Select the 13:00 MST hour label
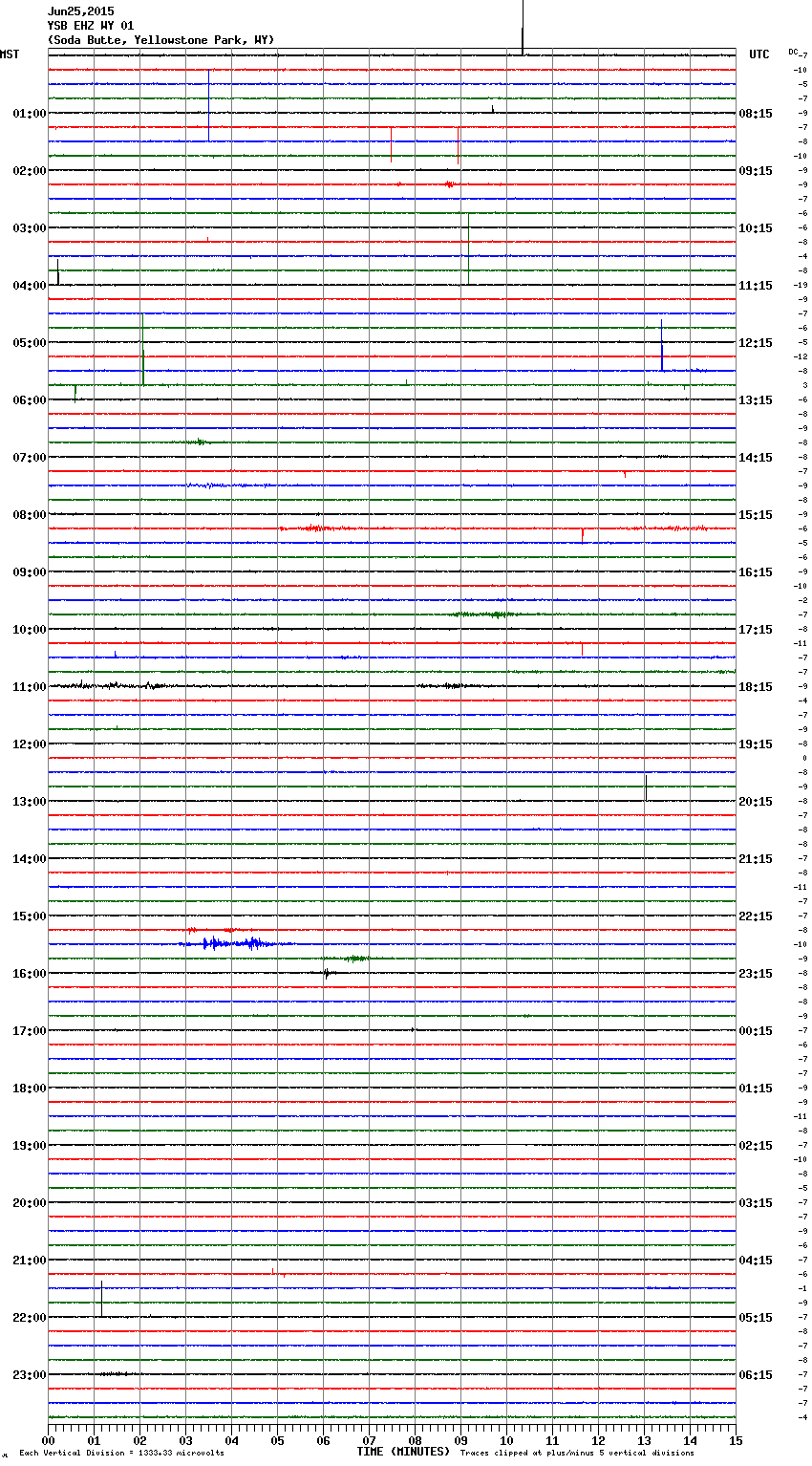812x1466 pixels. click(30, 802)
